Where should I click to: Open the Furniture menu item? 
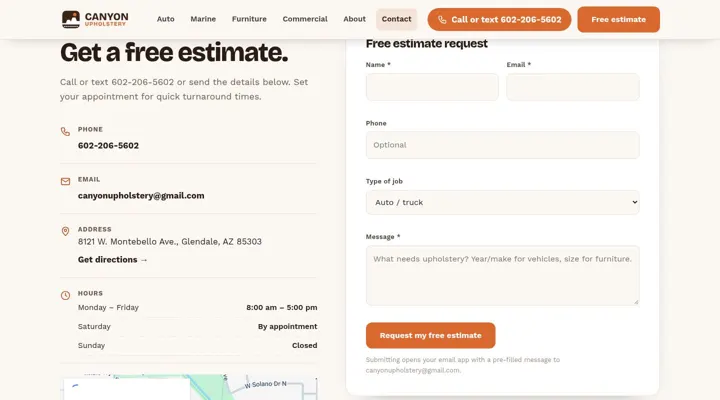(249, 19)
